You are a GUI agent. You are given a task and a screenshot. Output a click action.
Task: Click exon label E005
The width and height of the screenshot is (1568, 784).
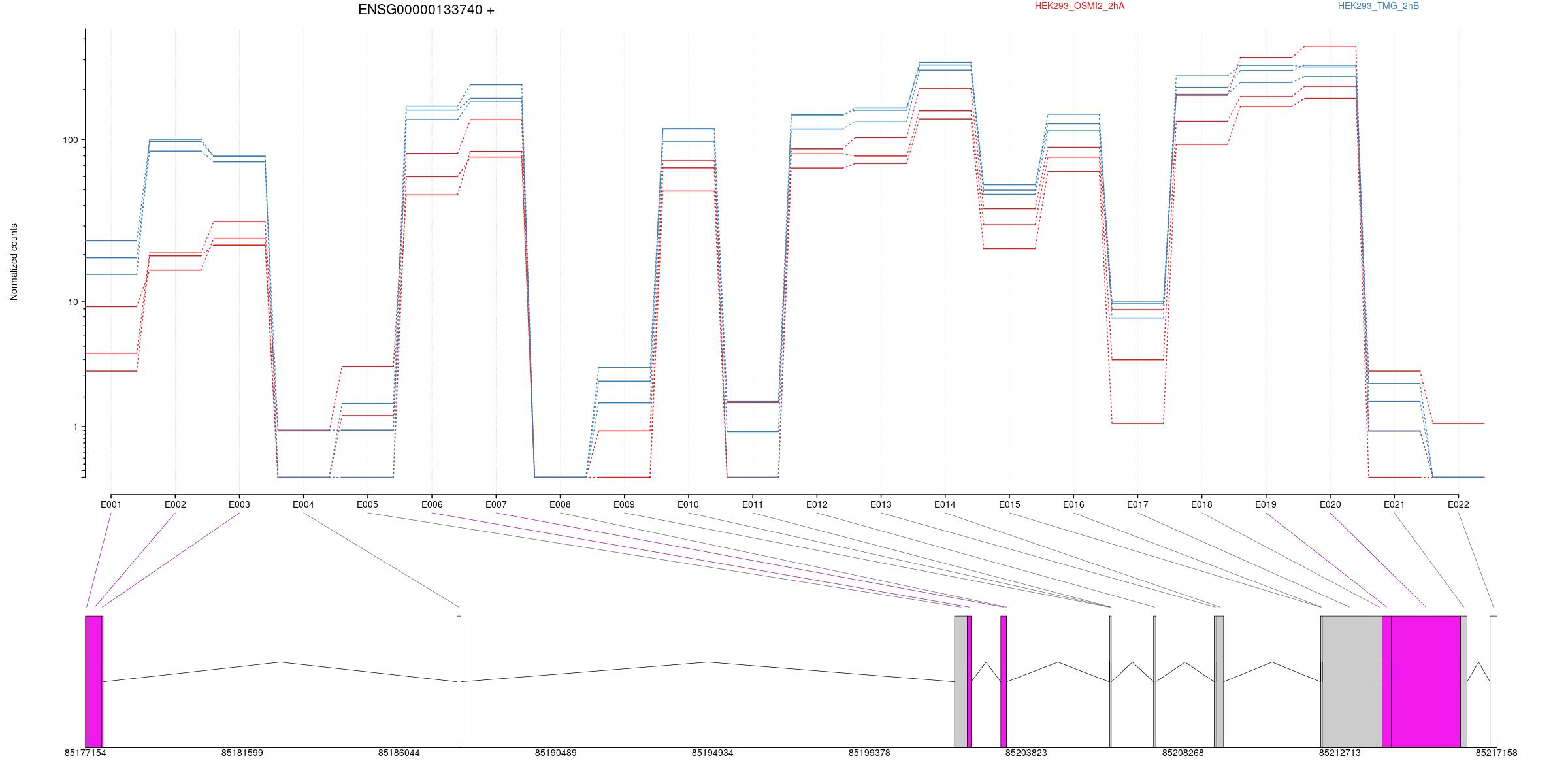[367, 504]
